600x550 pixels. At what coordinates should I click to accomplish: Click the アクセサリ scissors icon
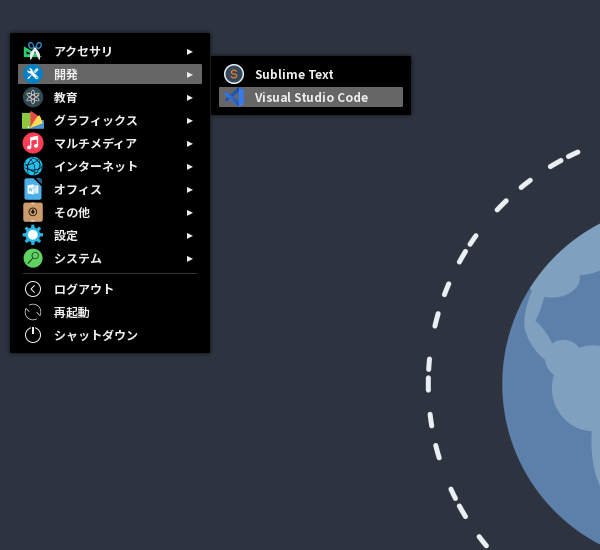(x=33, y=51)
